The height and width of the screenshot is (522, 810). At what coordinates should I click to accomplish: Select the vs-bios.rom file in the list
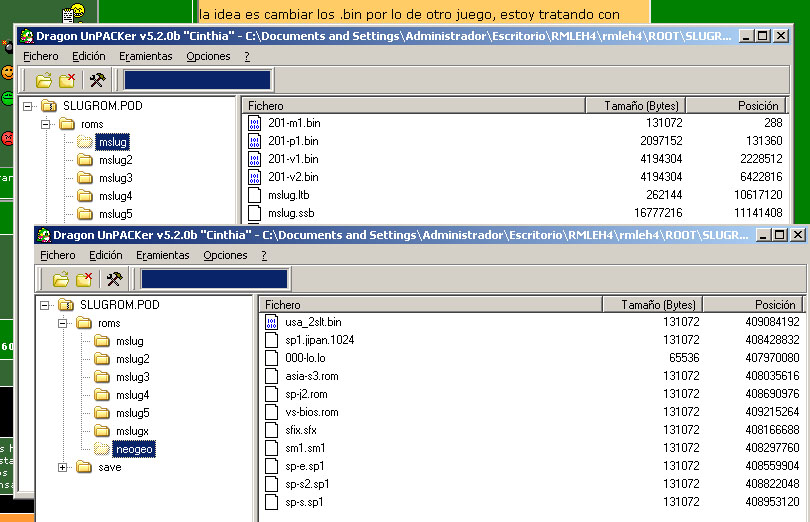312,412
